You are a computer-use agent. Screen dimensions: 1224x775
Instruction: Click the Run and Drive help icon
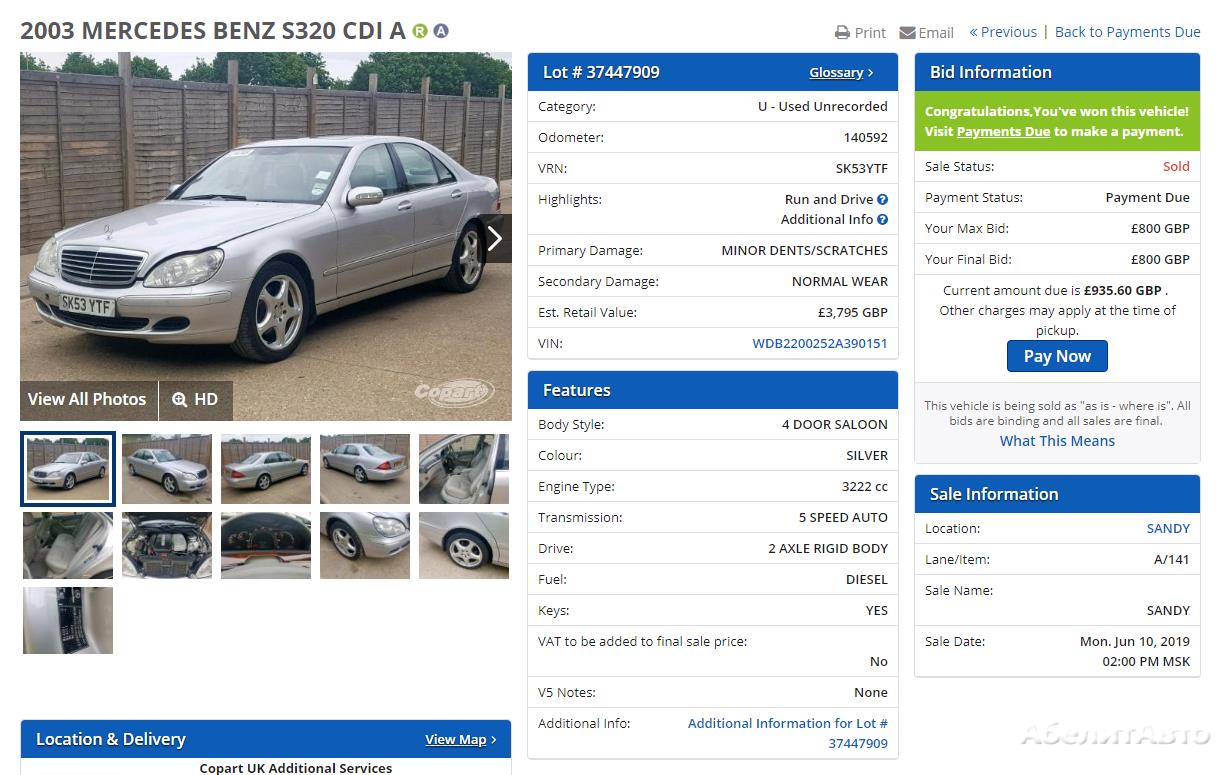tap(882, 199)
